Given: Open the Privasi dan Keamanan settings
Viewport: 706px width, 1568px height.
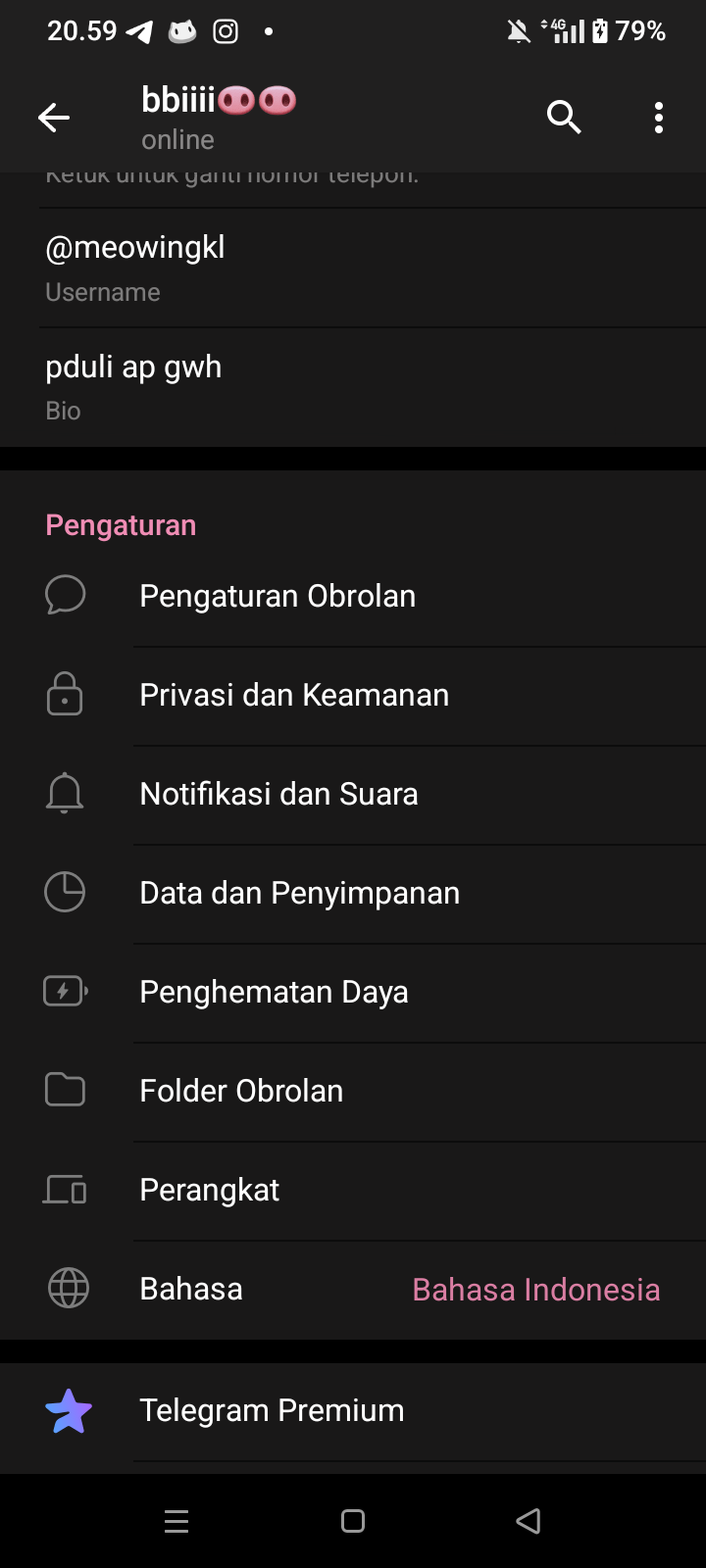Looking at the screenshot, I should tap(294, 695).
